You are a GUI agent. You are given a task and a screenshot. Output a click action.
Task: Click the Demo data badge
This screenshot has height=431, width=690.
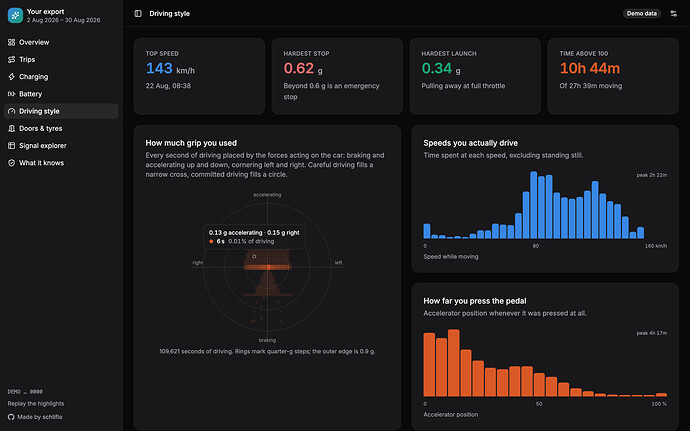(x=642, y=14)
